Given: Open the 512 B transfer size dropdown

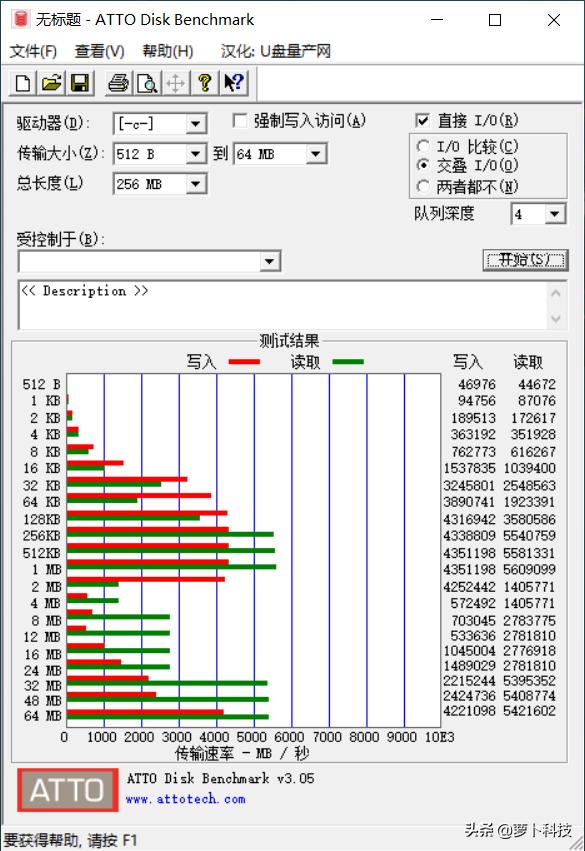Looking at the screenshot, I should click(196, 154).
